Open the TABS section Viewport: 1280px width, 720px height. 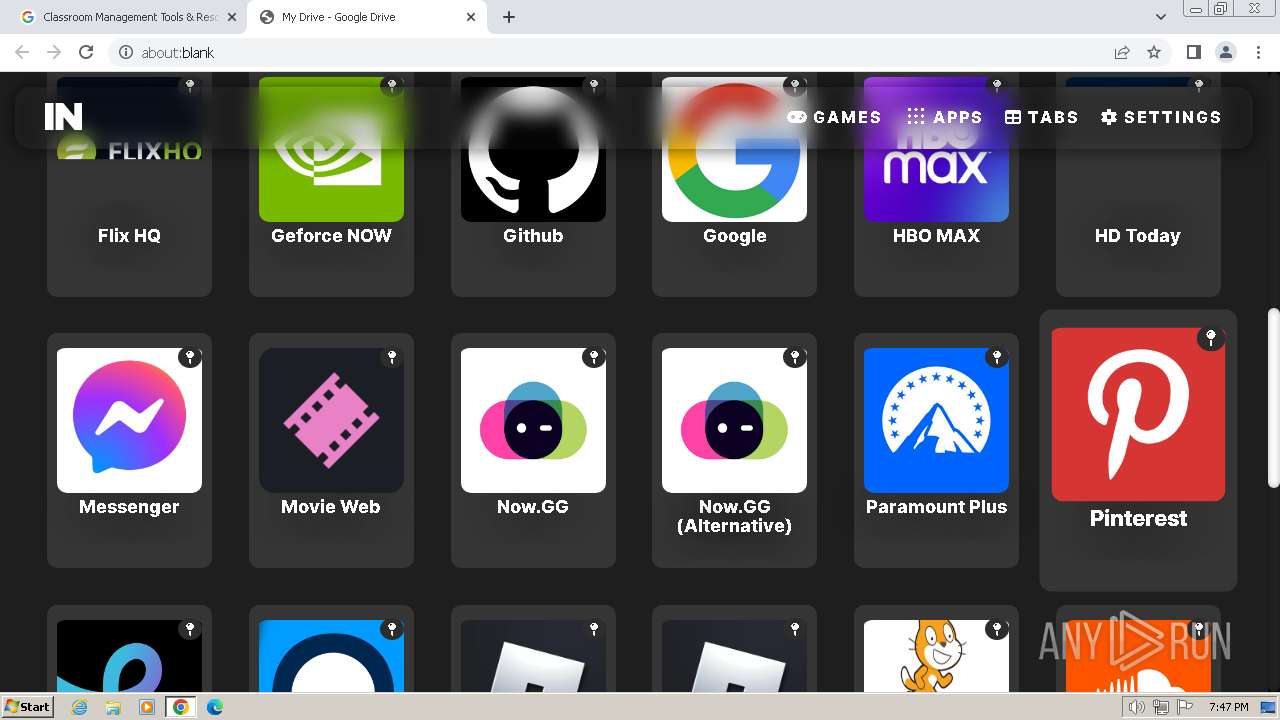coord(1041,117)
